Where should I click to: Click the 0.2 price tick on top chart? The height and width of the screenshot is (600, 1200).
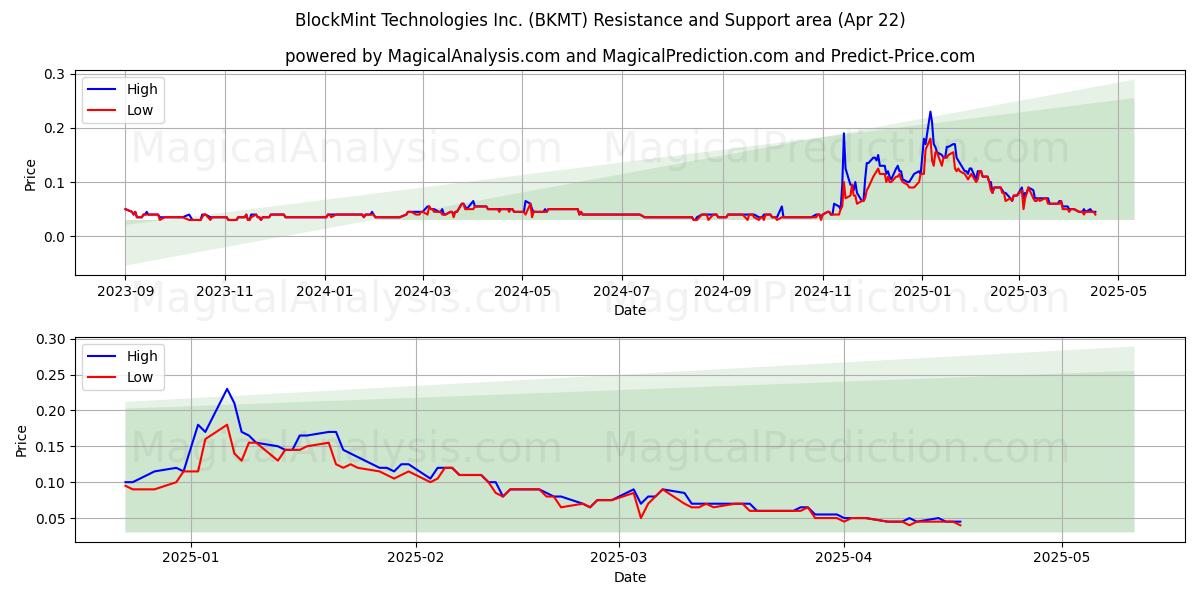point(56,129)
